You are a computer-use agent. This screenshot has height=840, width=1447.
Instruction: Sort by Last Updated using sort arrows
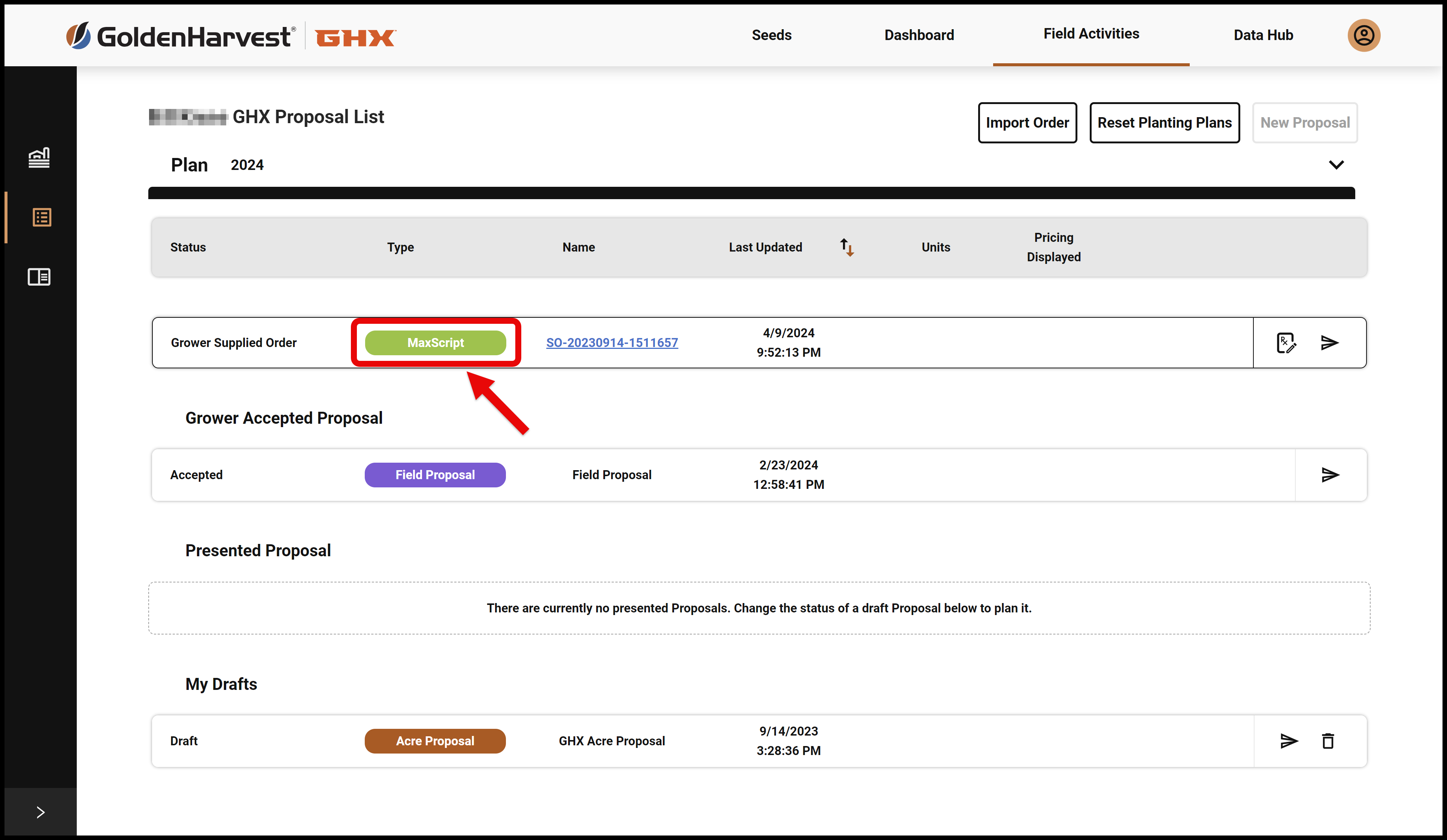(x=847, y=247)
